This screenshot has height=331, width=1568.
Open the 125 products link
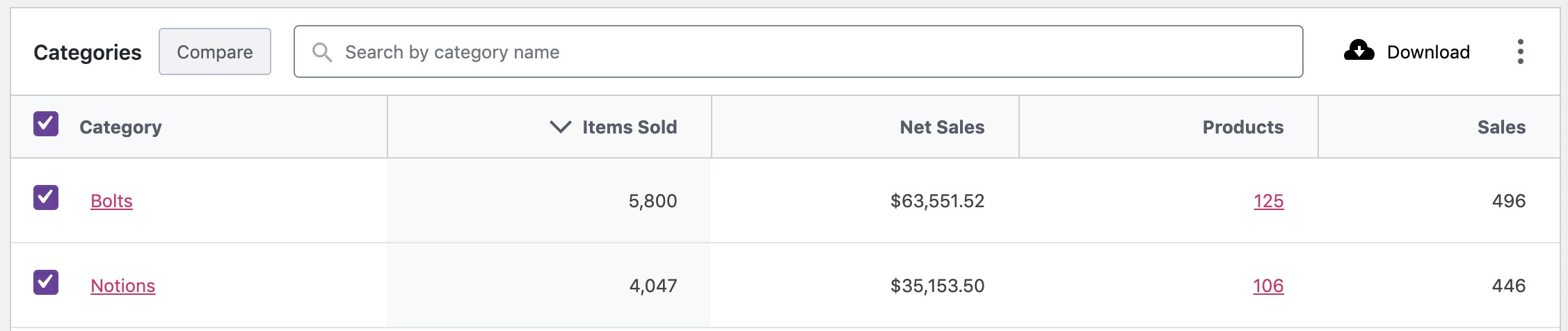pos(1268,201)
